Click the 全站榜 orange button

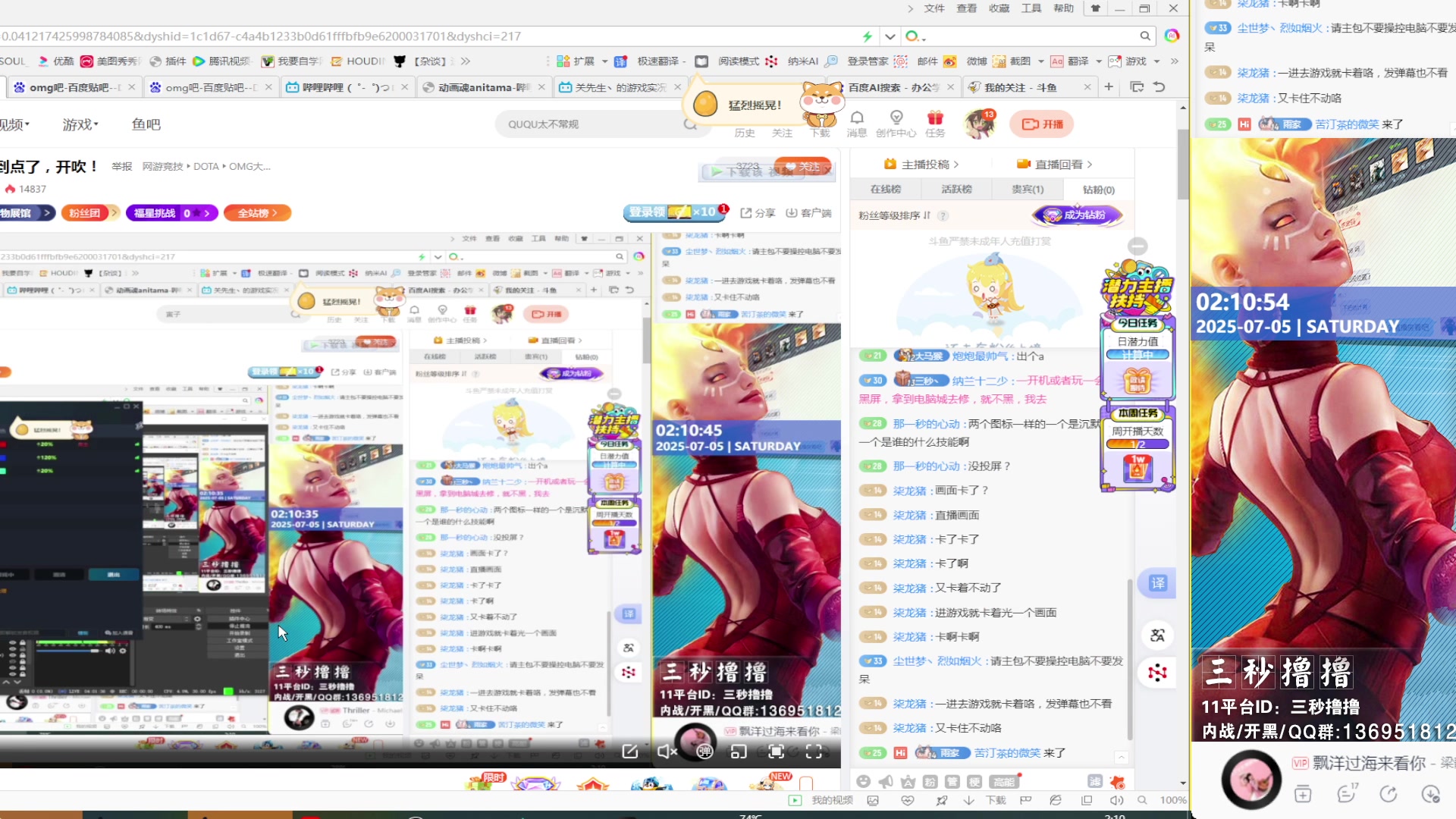pos(257,213)
